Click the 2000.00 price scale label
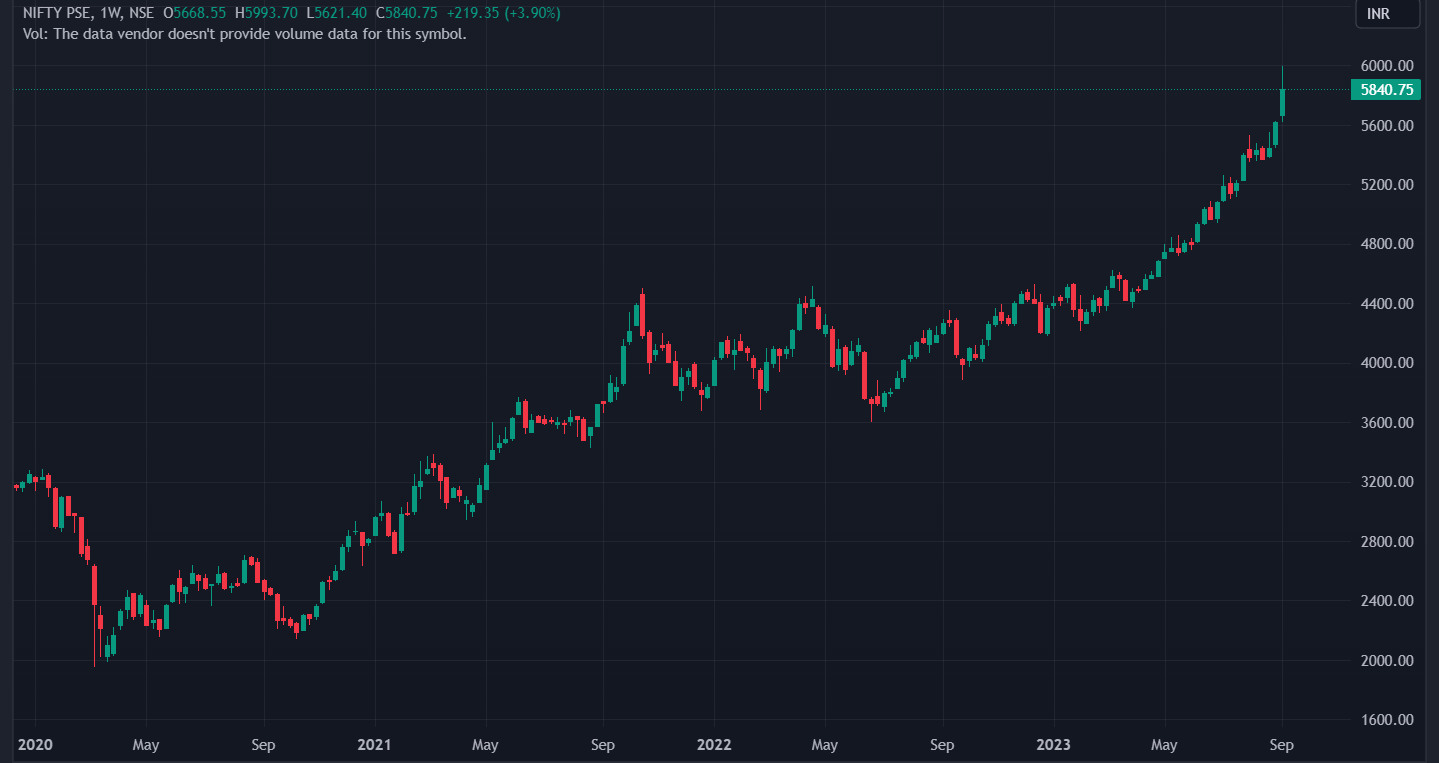This screenshot has width=1439, height=763. (x=1385, y=661)
